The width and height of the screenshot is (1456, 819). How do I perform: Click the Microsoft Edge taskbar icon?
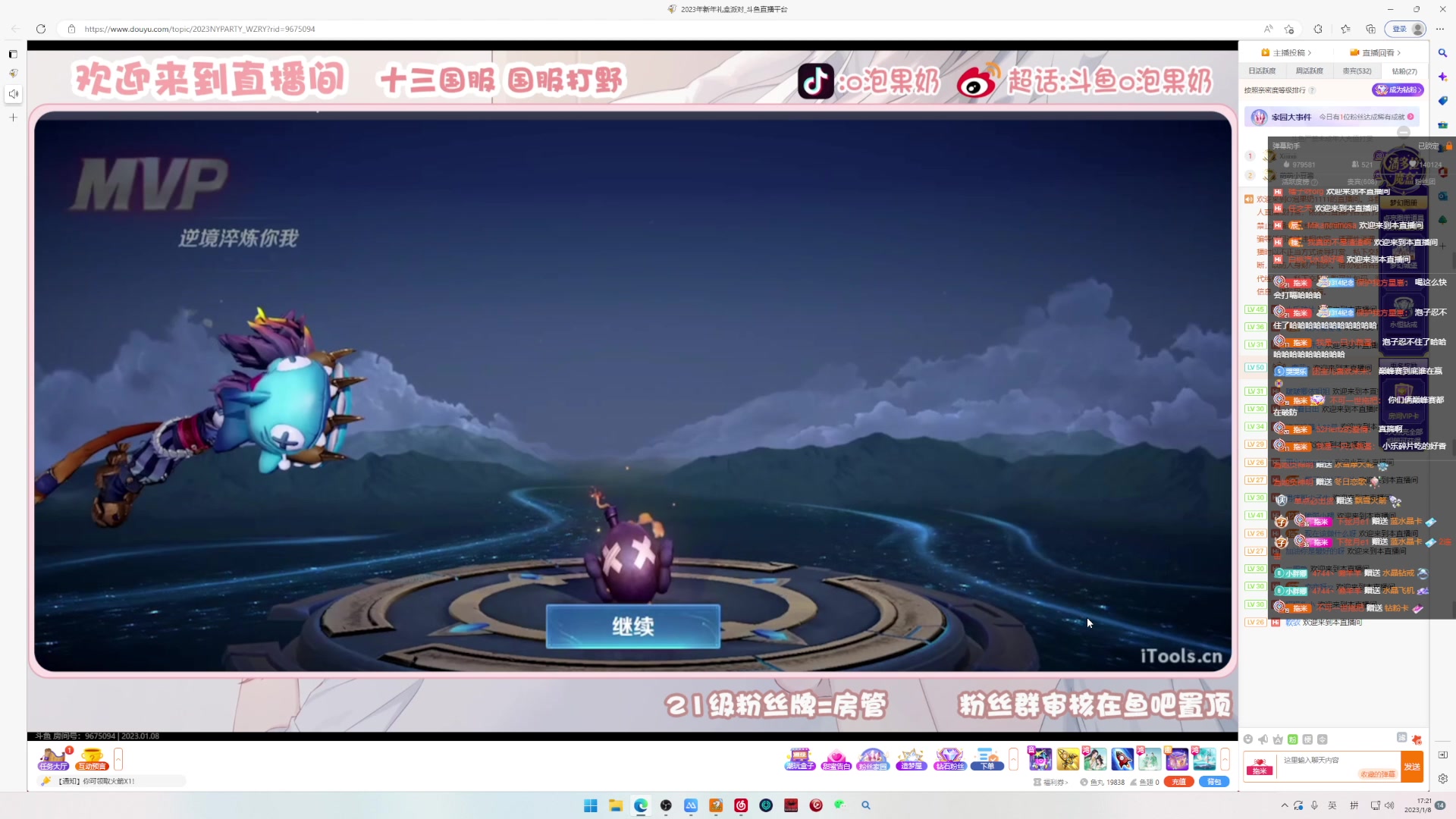641,805
